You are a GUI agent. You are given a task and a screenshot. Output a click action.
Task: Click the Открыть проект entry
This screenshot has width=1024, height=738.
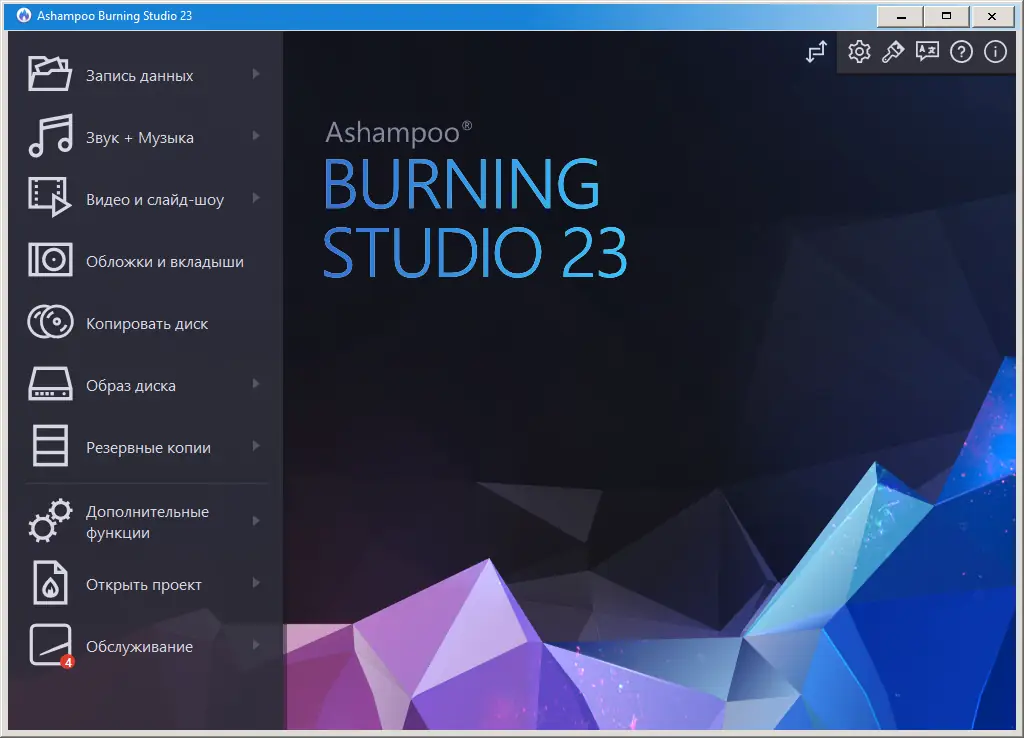145,584
